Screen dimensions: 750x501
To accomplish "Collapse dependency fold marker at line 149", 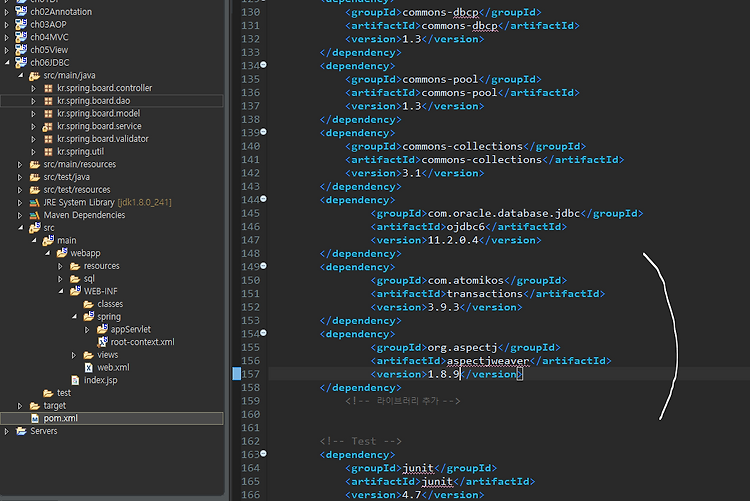I will click(x=264, y=266).
